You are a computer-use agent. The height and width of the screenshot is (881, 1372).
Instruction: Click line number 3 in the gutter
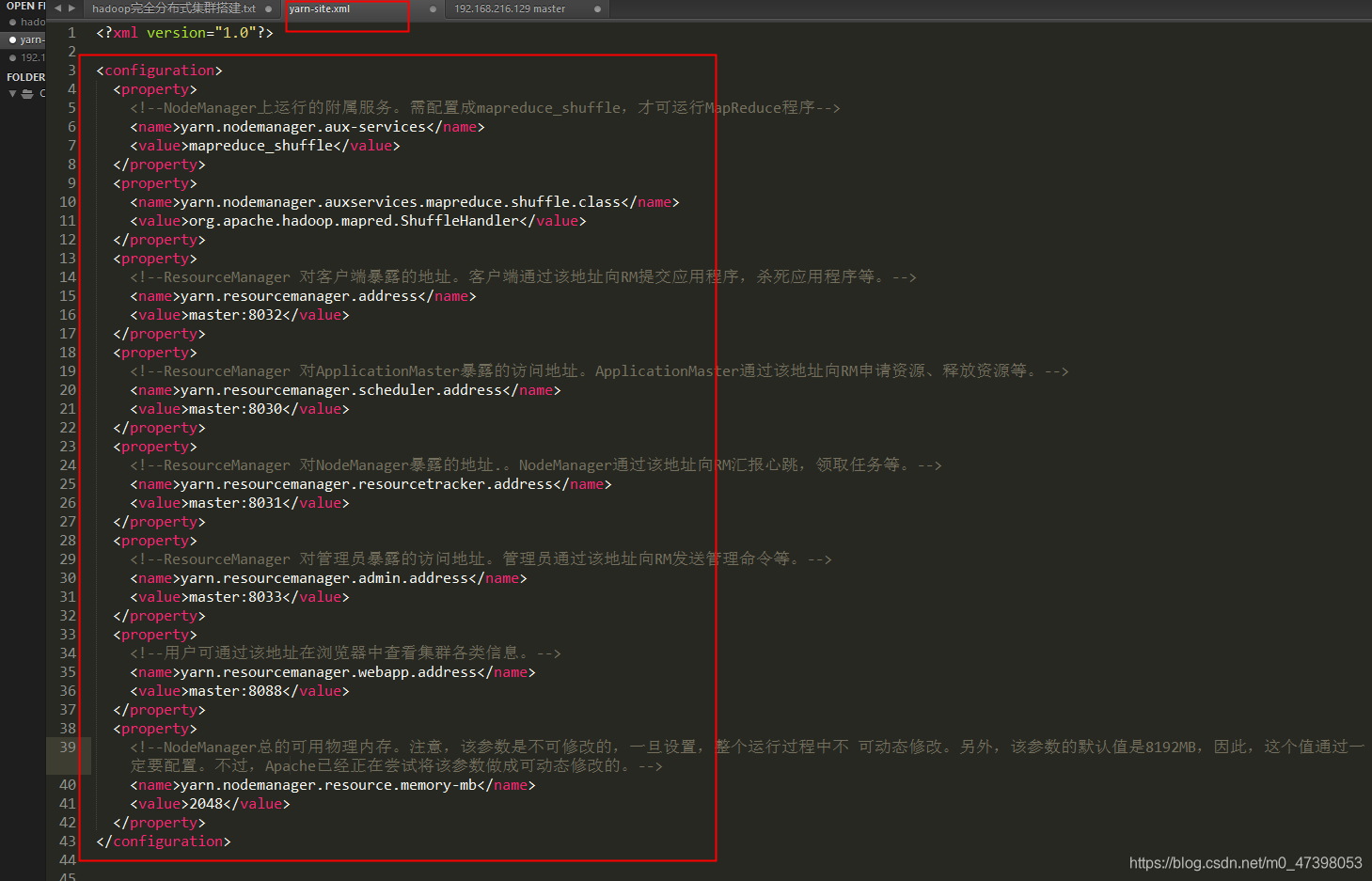[71, 71]
